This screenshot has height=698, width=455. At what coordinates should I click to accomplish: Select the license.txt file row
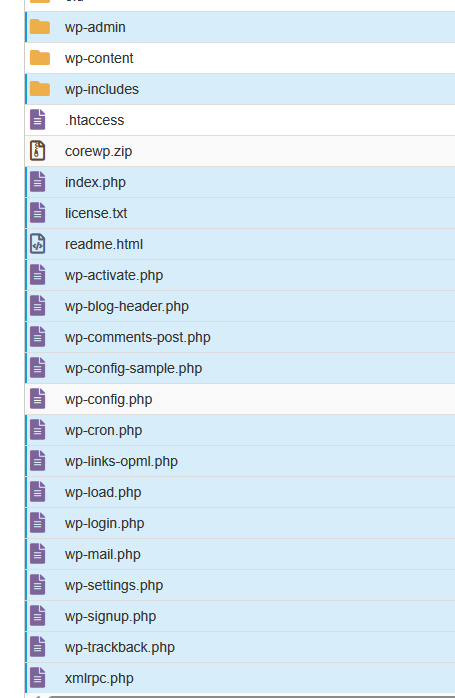pos(240,213)
